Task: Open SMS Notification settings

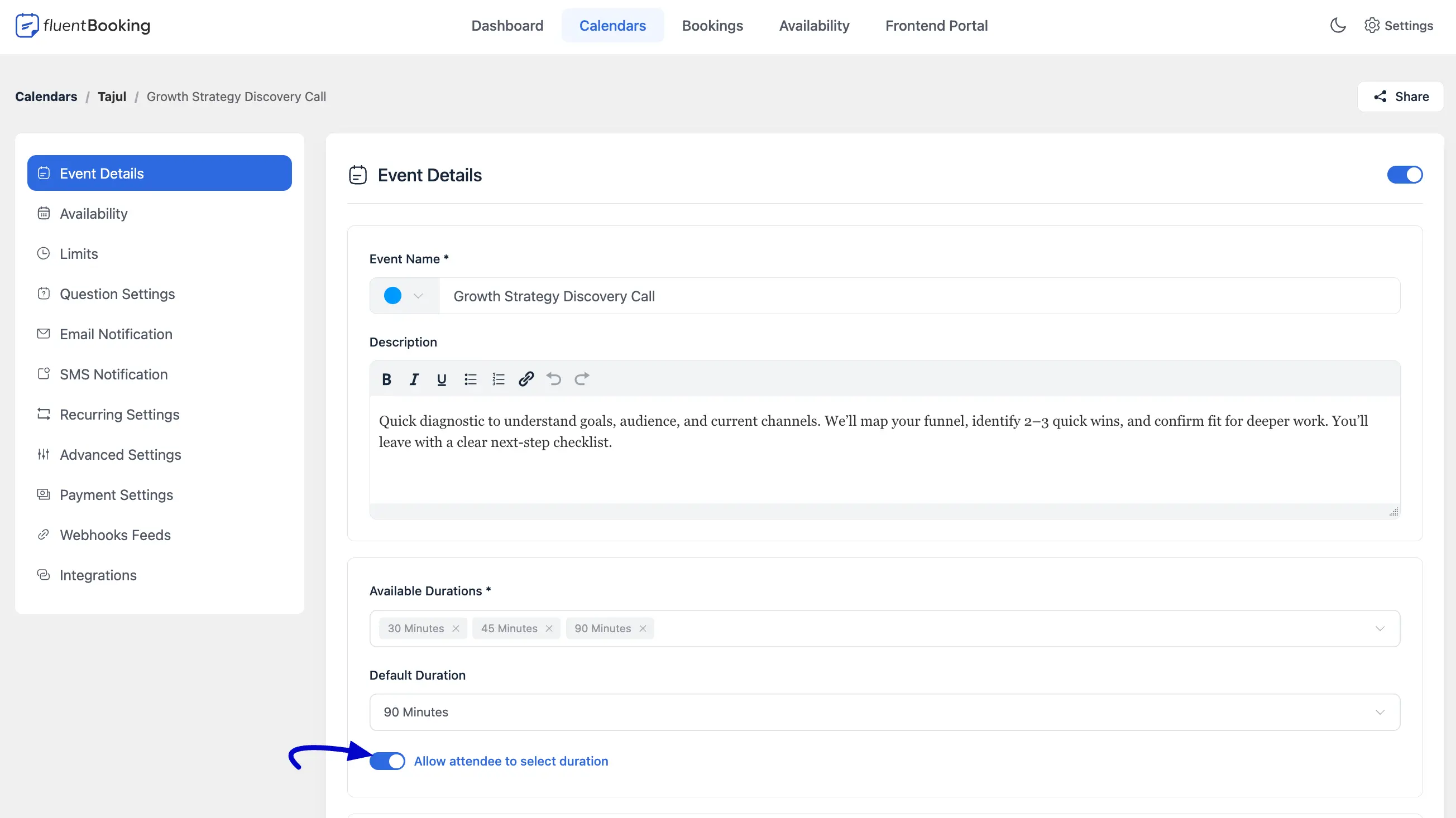Action: pos(160,374)
